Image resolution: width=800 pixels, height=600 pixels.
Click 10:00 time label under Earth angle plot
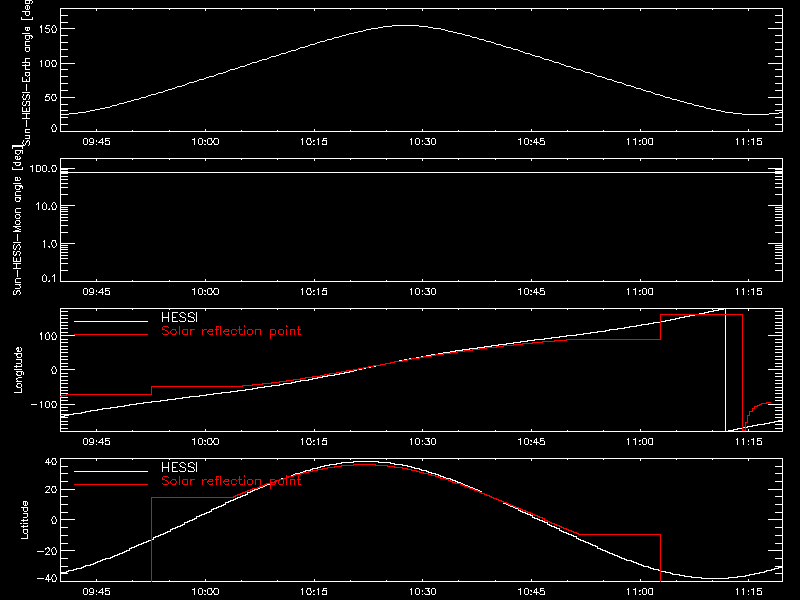(x=205, y=142)
